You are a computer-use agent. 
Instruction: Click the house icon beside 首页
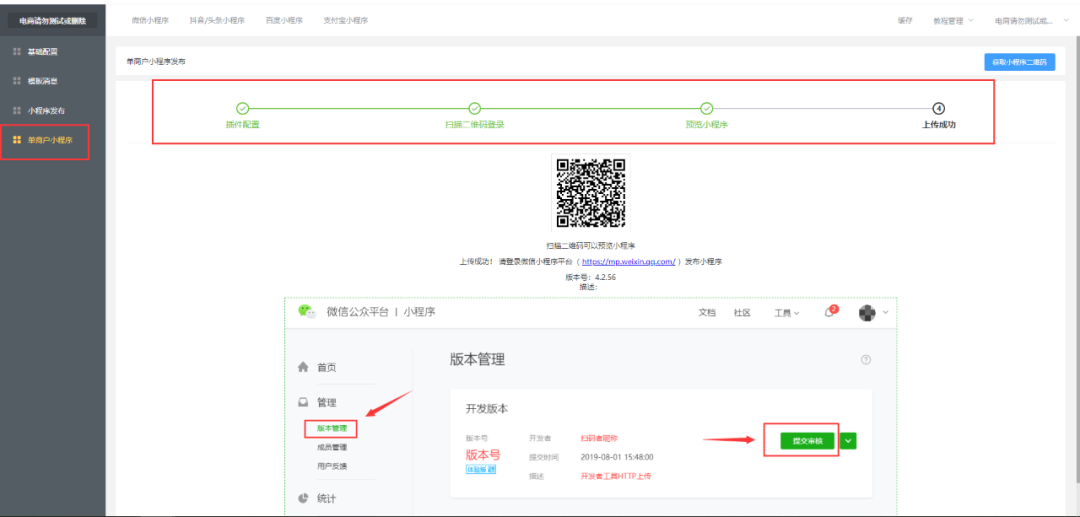302,367
